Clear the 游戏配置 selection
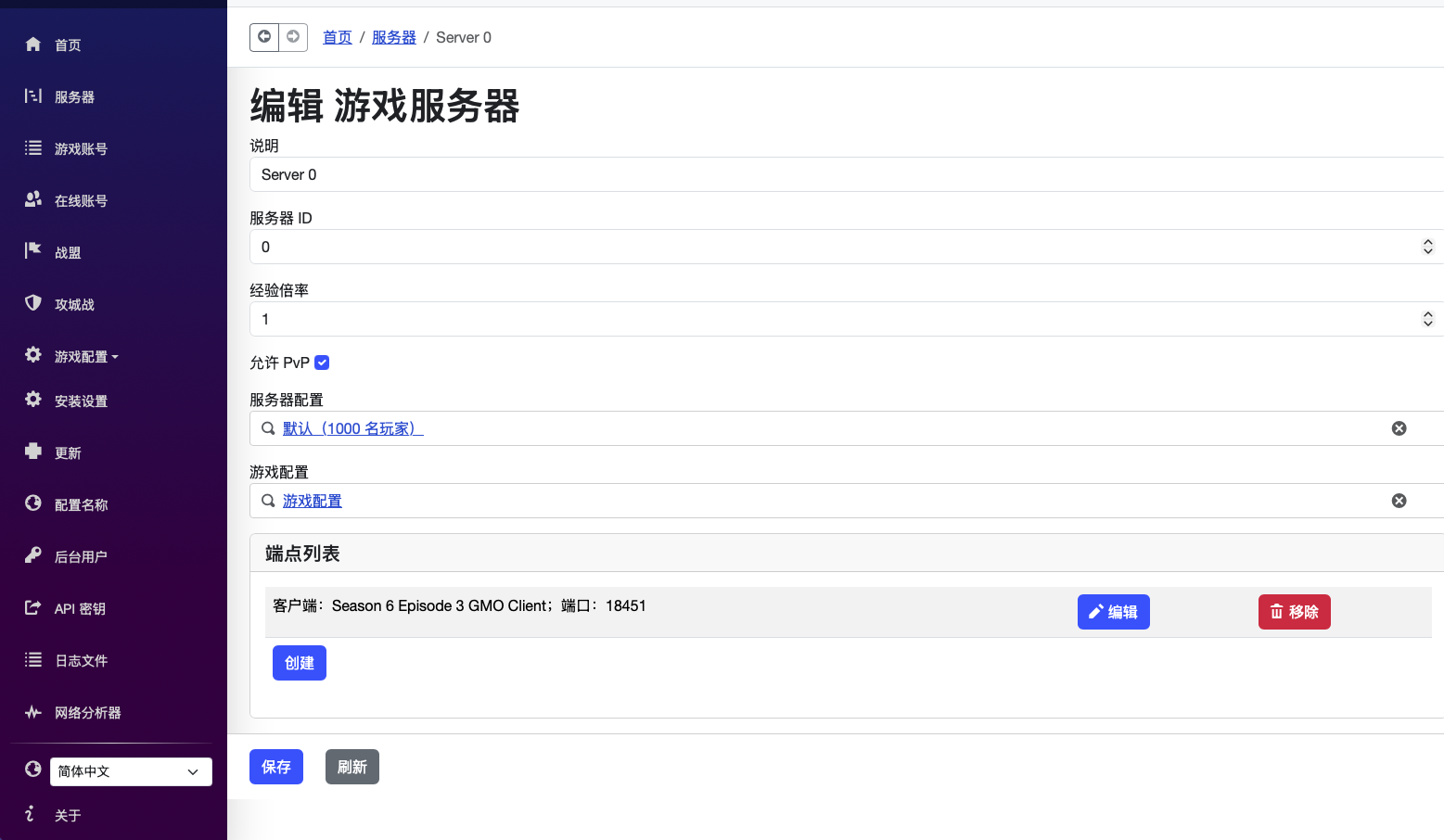Image resolution: width=1444 pixels, height=840 pixels. click(x=1399, y=501)
